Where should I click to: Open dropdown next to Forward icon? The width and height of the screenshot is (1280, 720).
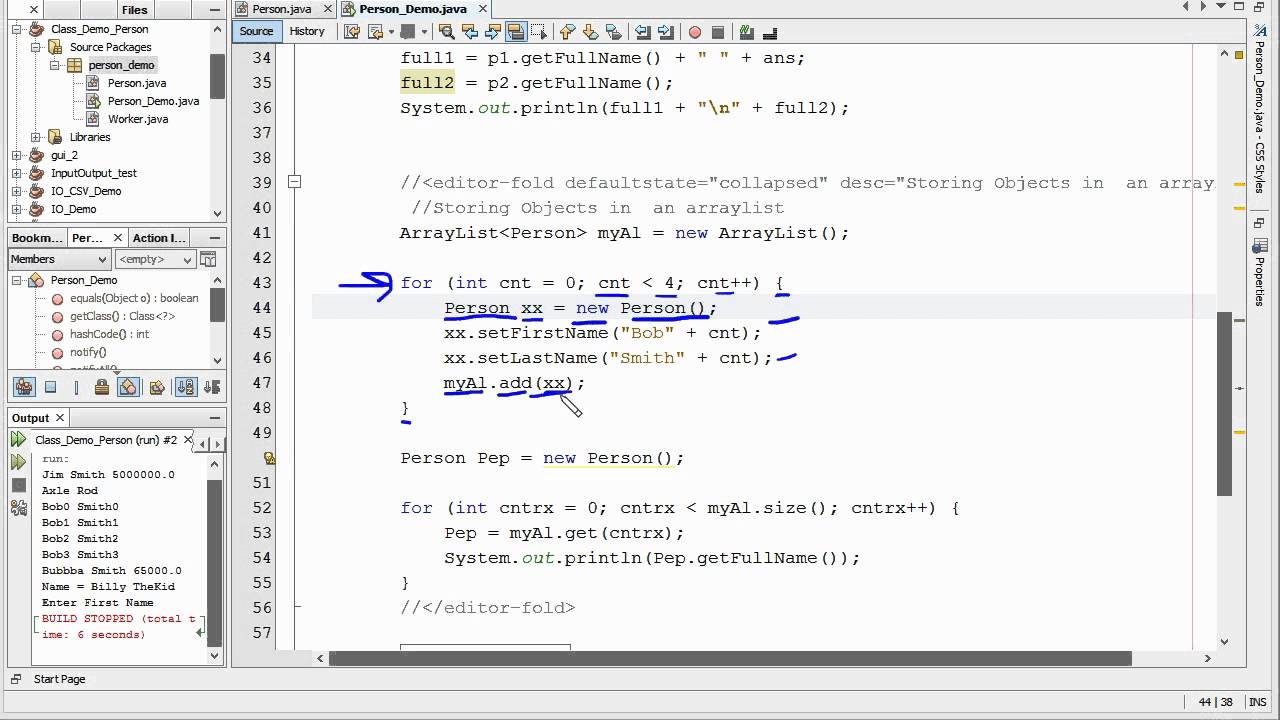click(424, 31)
